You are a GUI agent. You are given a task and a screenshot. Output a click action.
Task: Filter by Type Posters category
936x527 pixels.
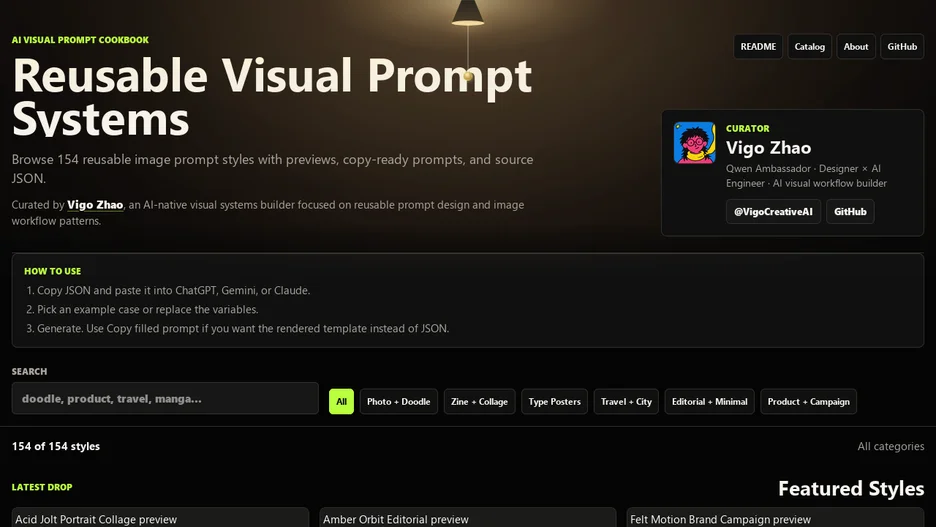tap(555, 402)
